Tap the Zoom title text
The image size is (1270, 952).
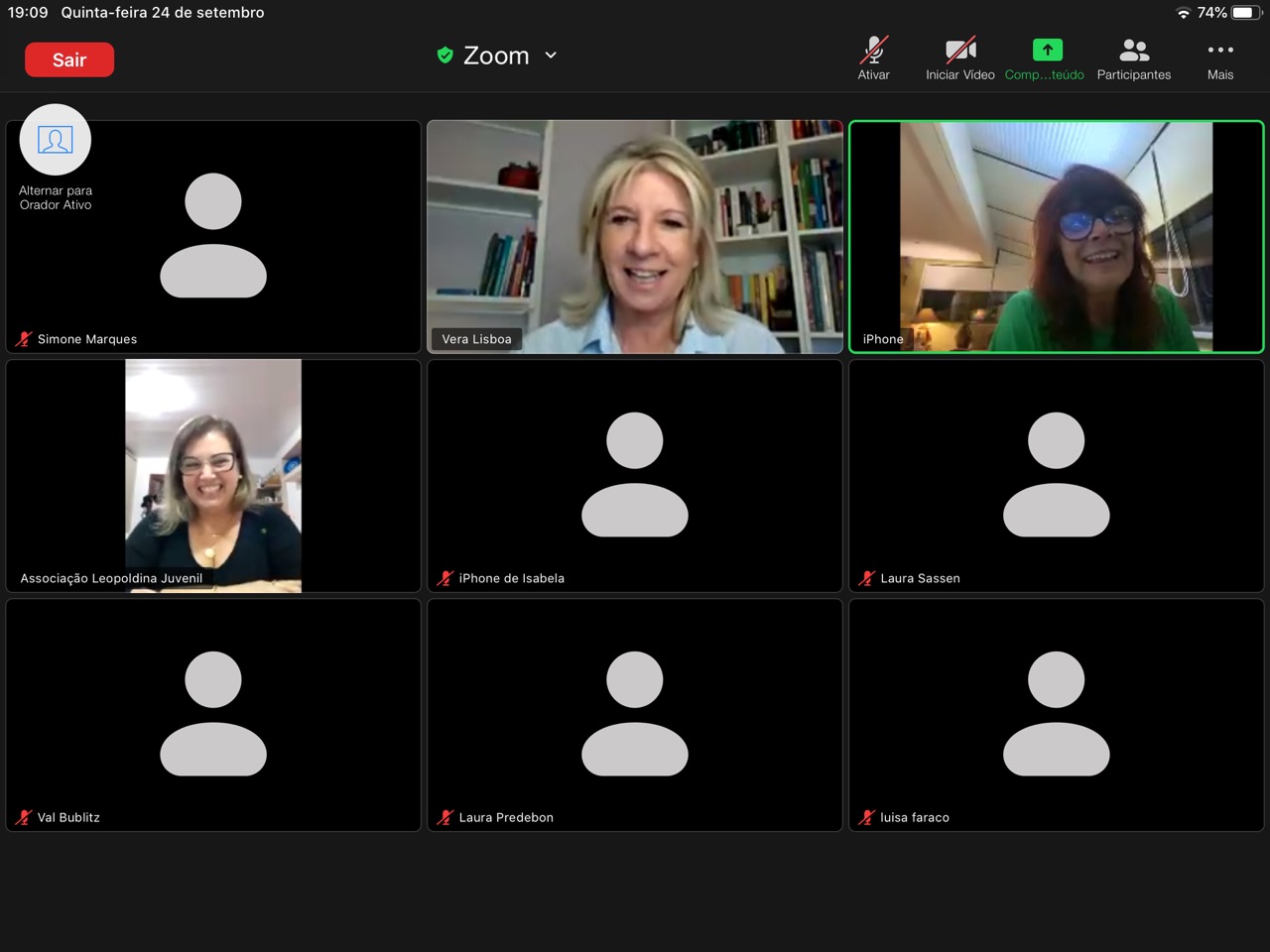point(496,56)
